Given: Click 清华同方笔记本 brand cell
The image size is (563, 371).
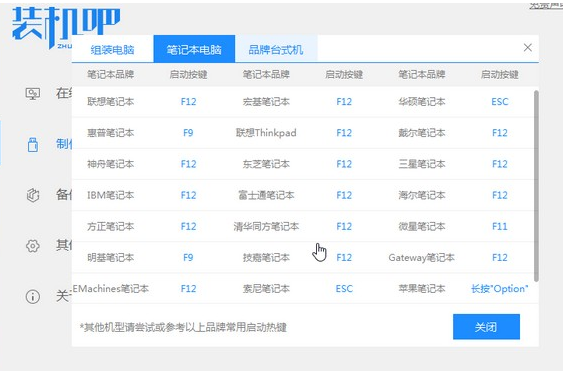Looking at the screenshot, I should point(266,227).
